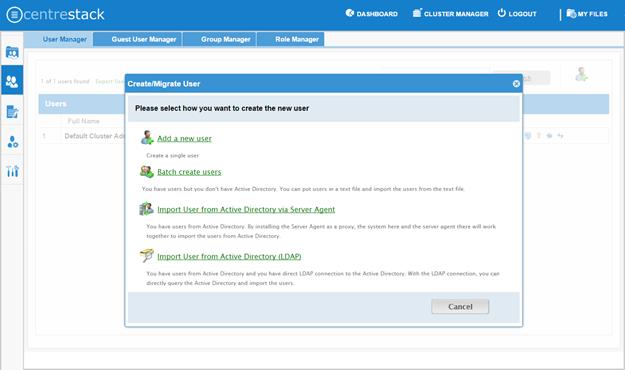
Task: Click the "1 of 1 users found" text
Action: 65,81
